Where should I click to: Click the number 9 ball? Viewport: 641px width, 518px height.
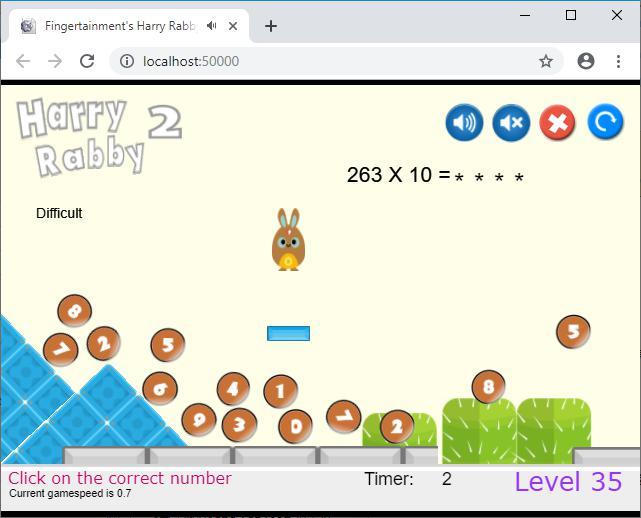coord(199,420)
